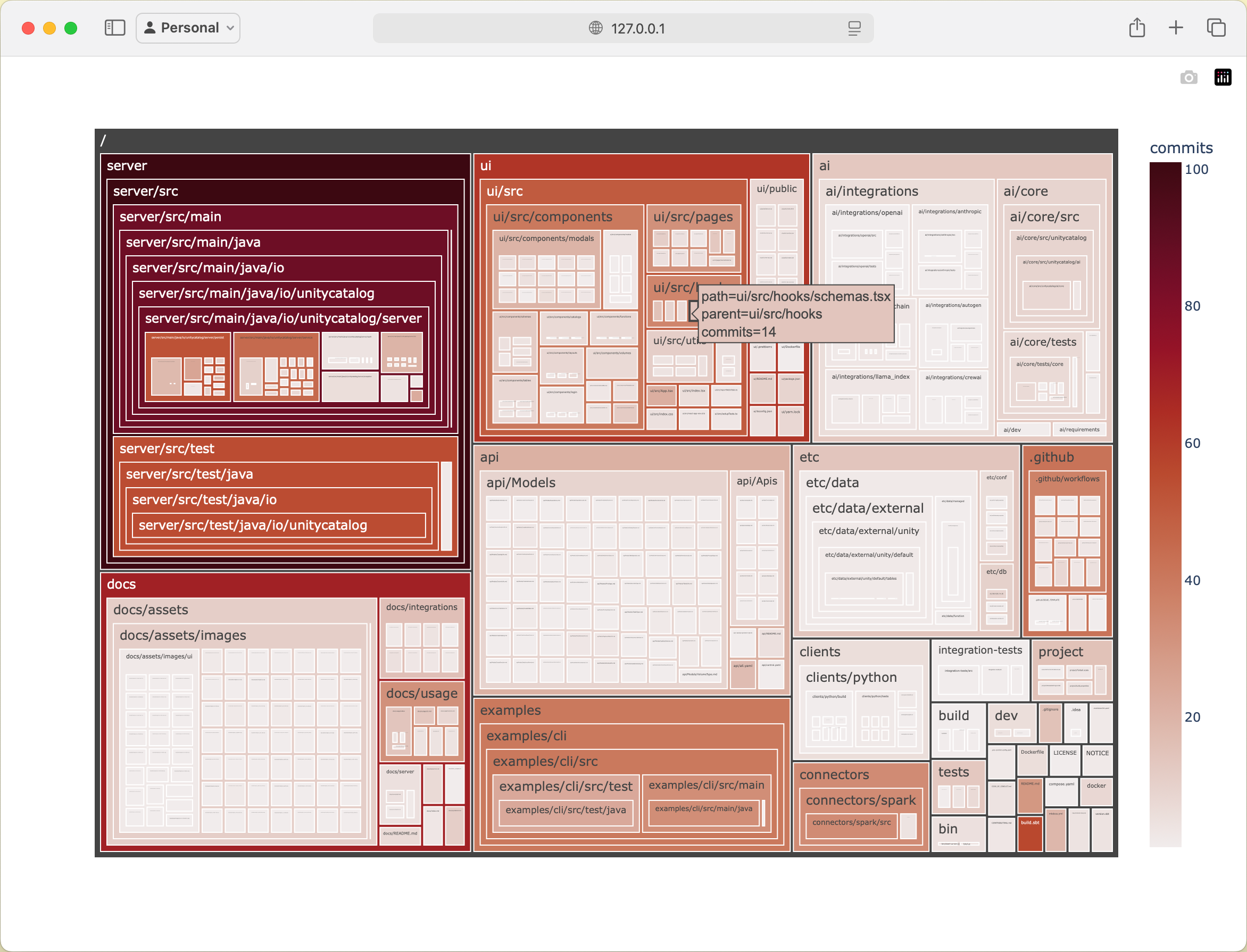The image size is (1247, 952).
Task: Click the new tab plus icon
Action: pos(1176,27)
